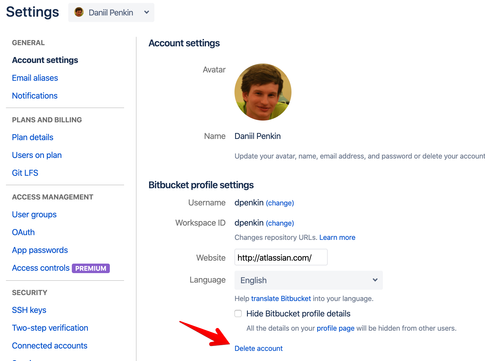Click the name Daniil Penkin text
The width and height of the screenshot is (485, 361).
[258, 136]
